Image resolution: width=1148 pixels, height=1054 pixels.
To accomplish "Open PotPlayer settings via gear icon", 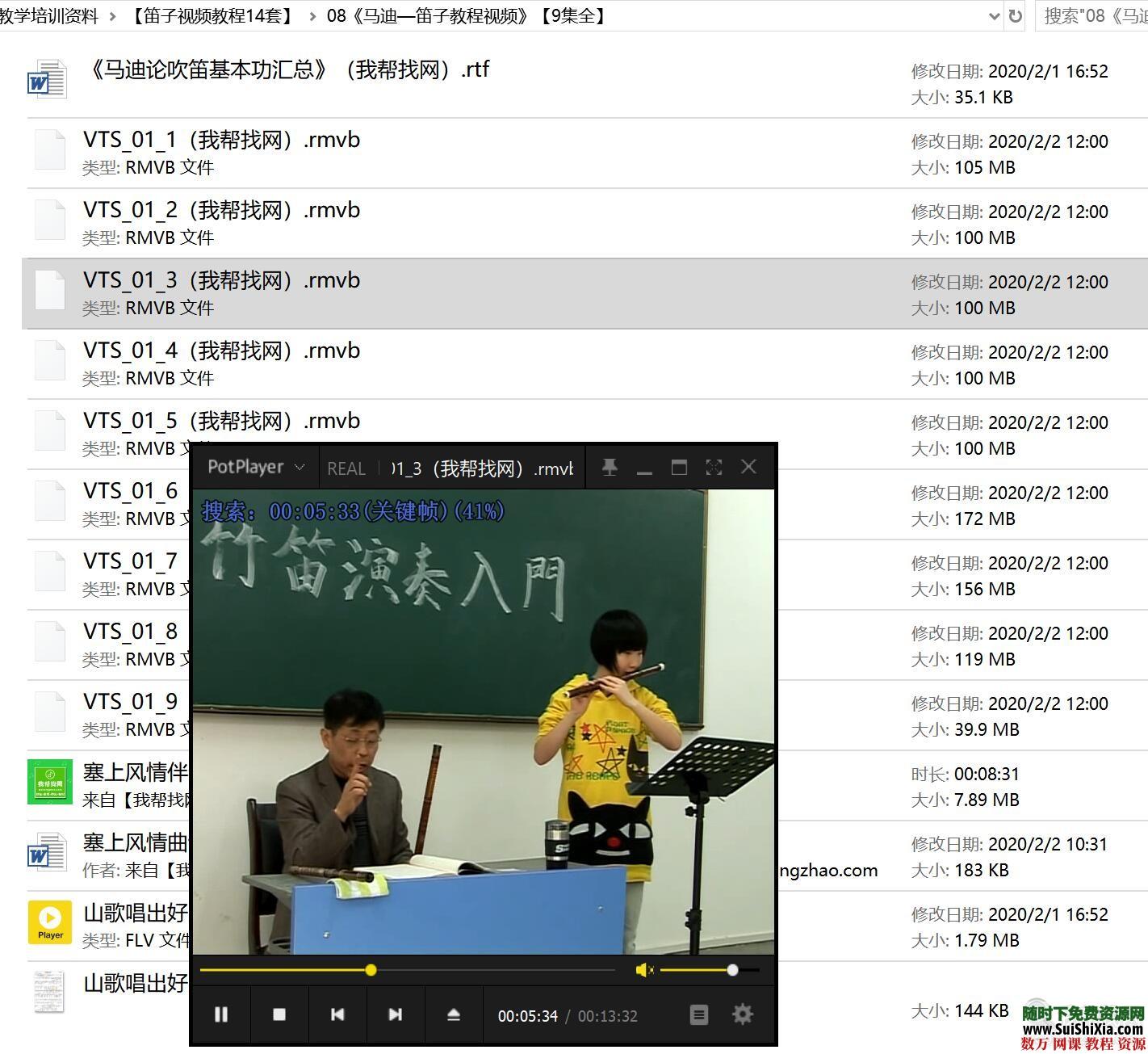I will [742, 1014].
